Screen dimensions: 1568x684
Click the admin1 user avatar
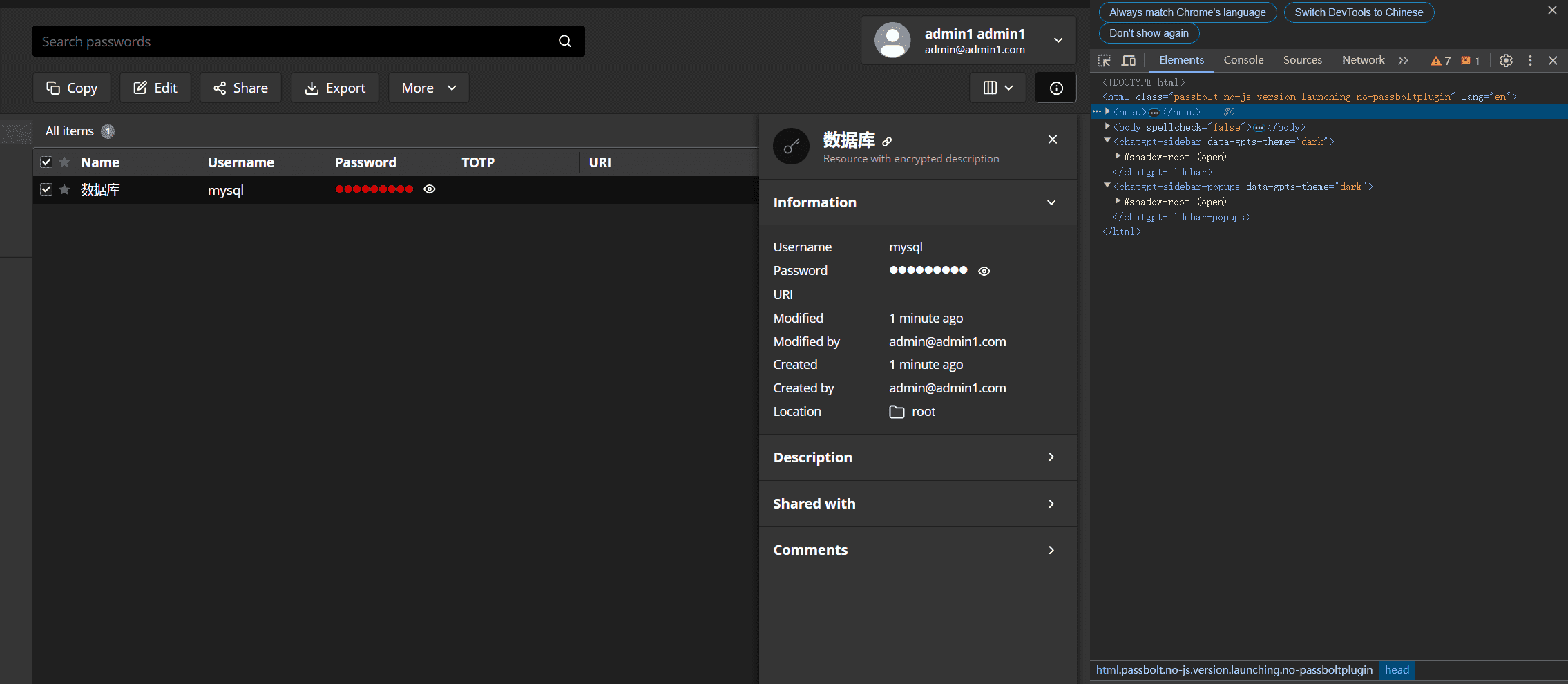[x=892, y=40]
